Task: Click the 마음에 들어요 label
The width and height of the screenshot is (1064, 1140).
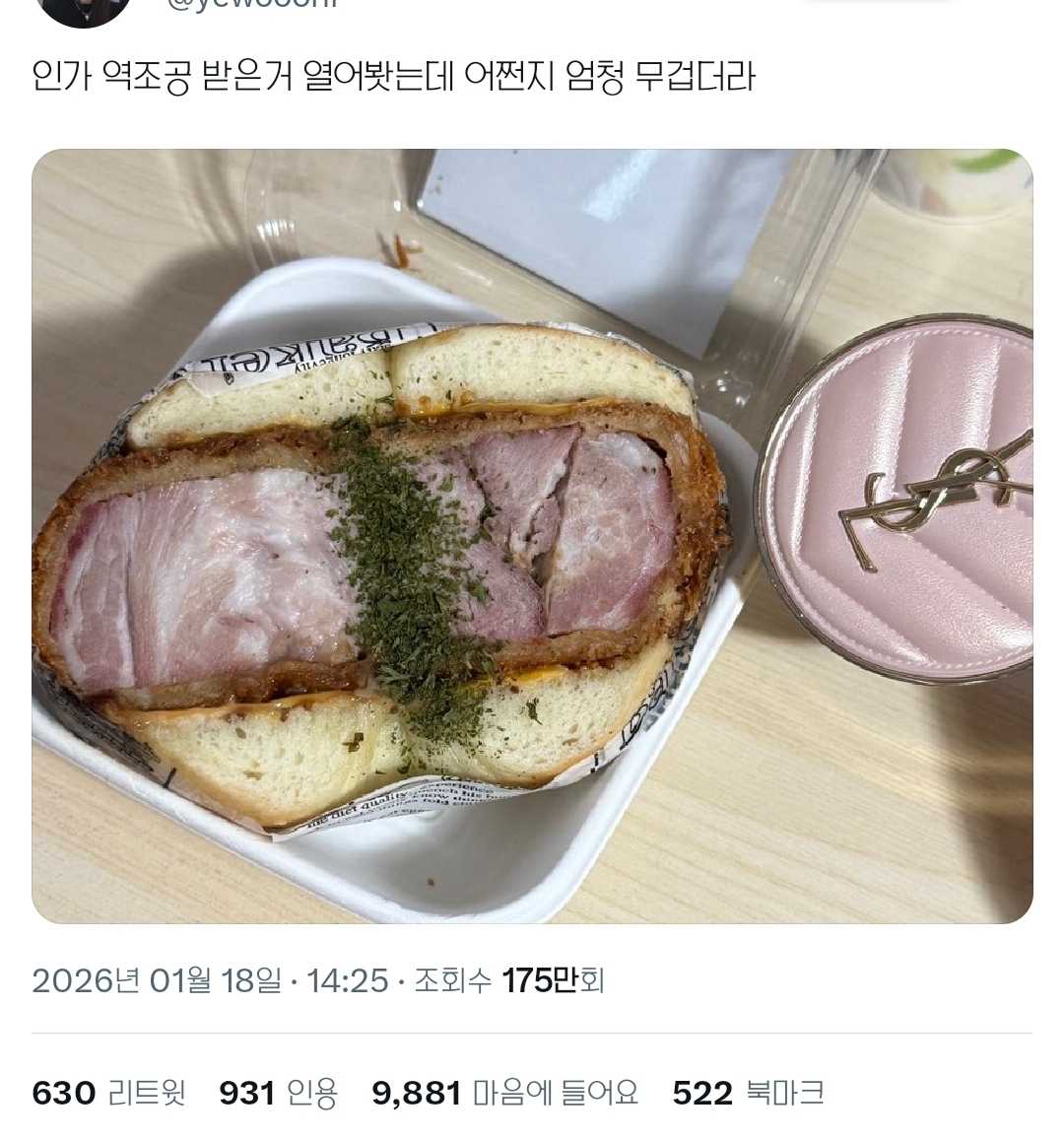Action: coord(556,1093)
